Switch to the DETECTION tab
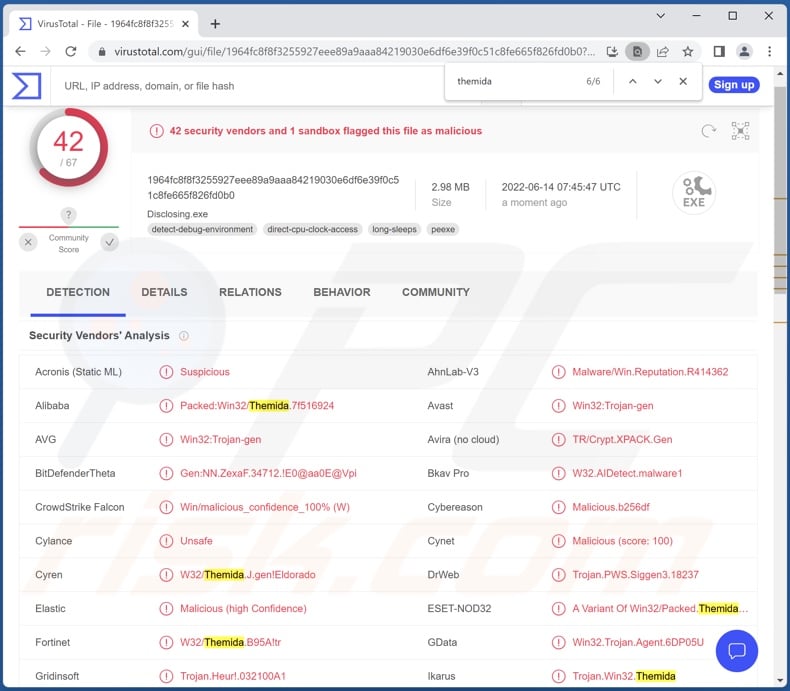790x691 pixels. pyautogui.click(x=78, y=292)
